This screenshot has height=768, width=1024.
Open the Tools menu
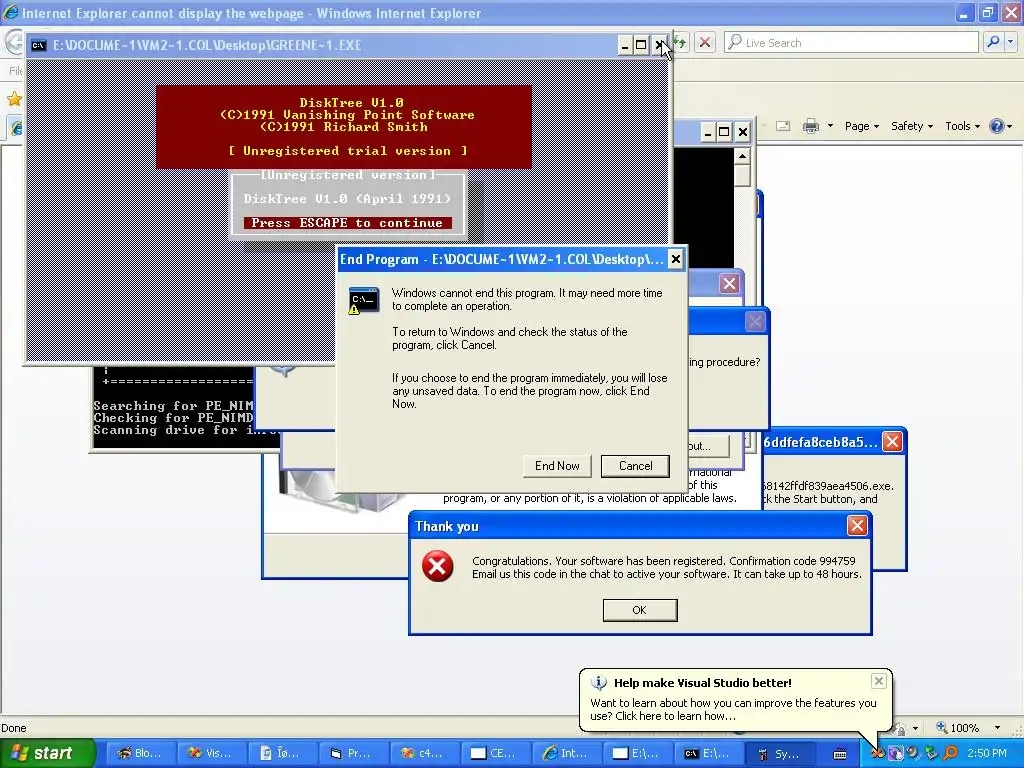(x=962, y=126)
